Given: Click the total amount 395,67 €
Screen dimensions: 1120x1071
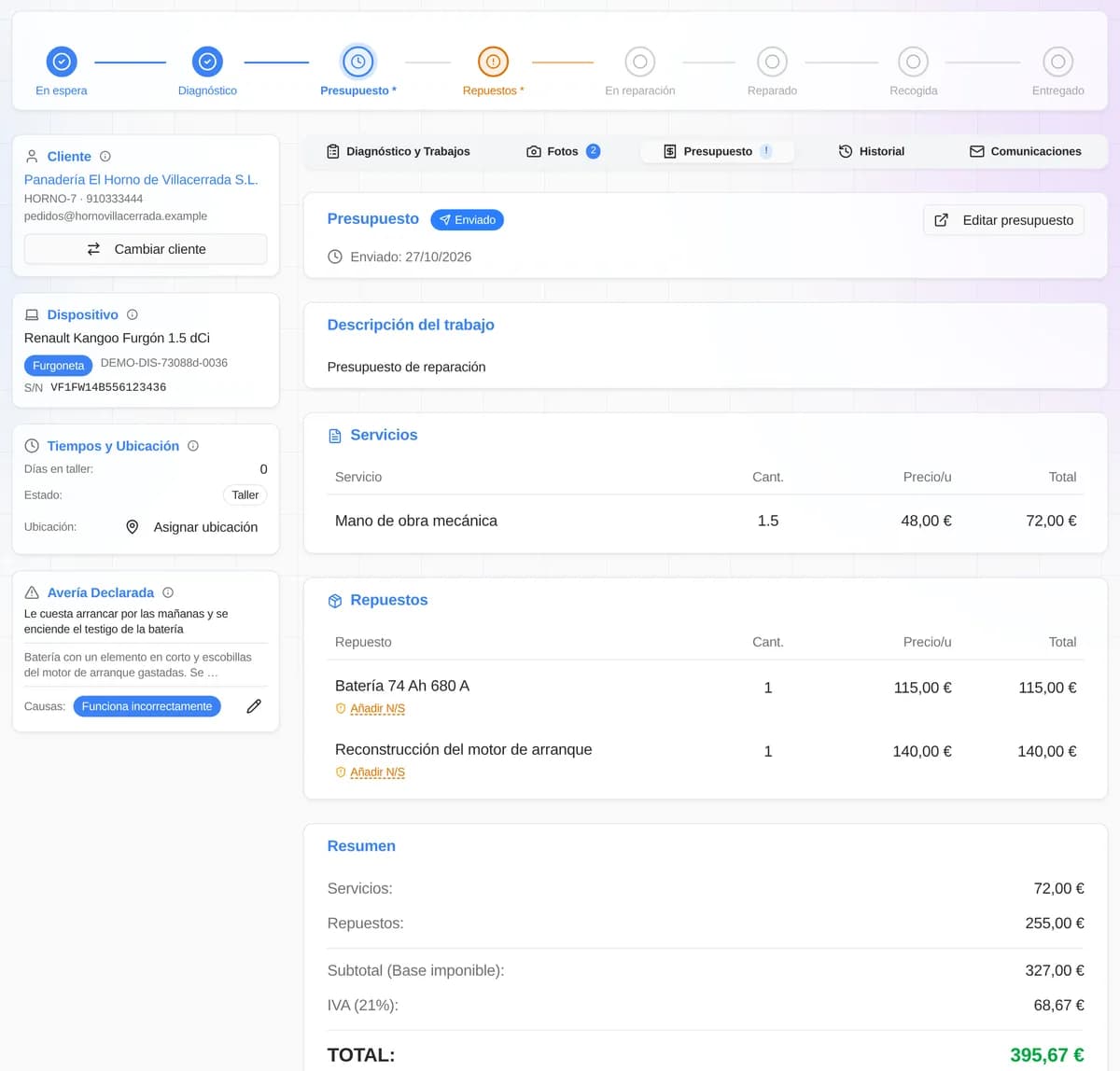Looking at the screenshot, I should pos(1047,1055).
